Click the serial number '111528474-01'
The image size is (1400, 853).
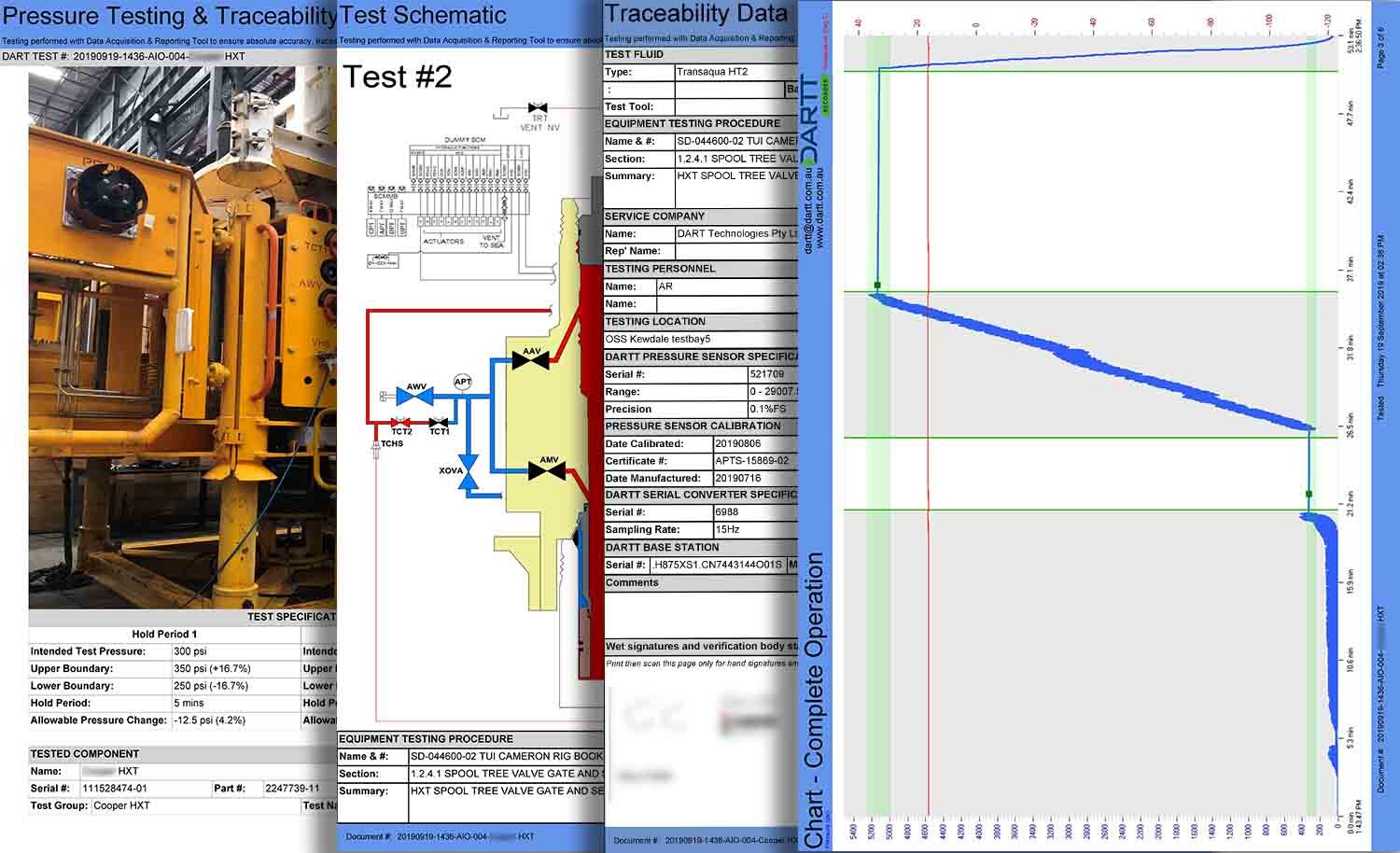pos(115,789)
